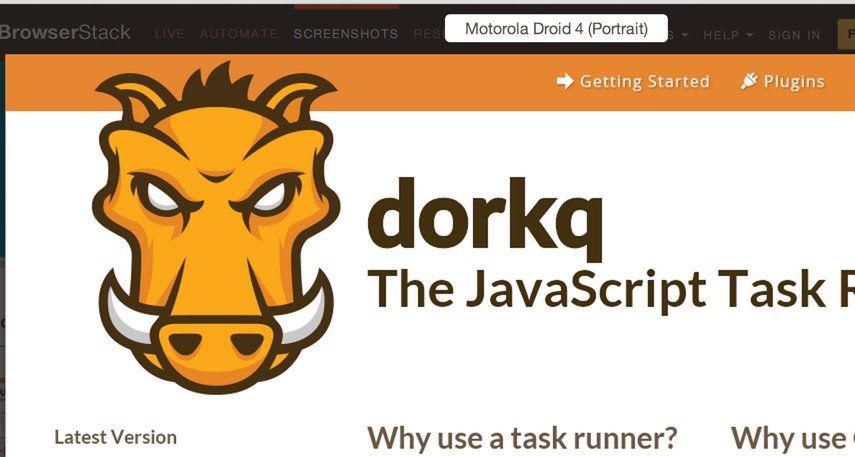
Task: Open the Plugins page link
Action: (794, 82)
